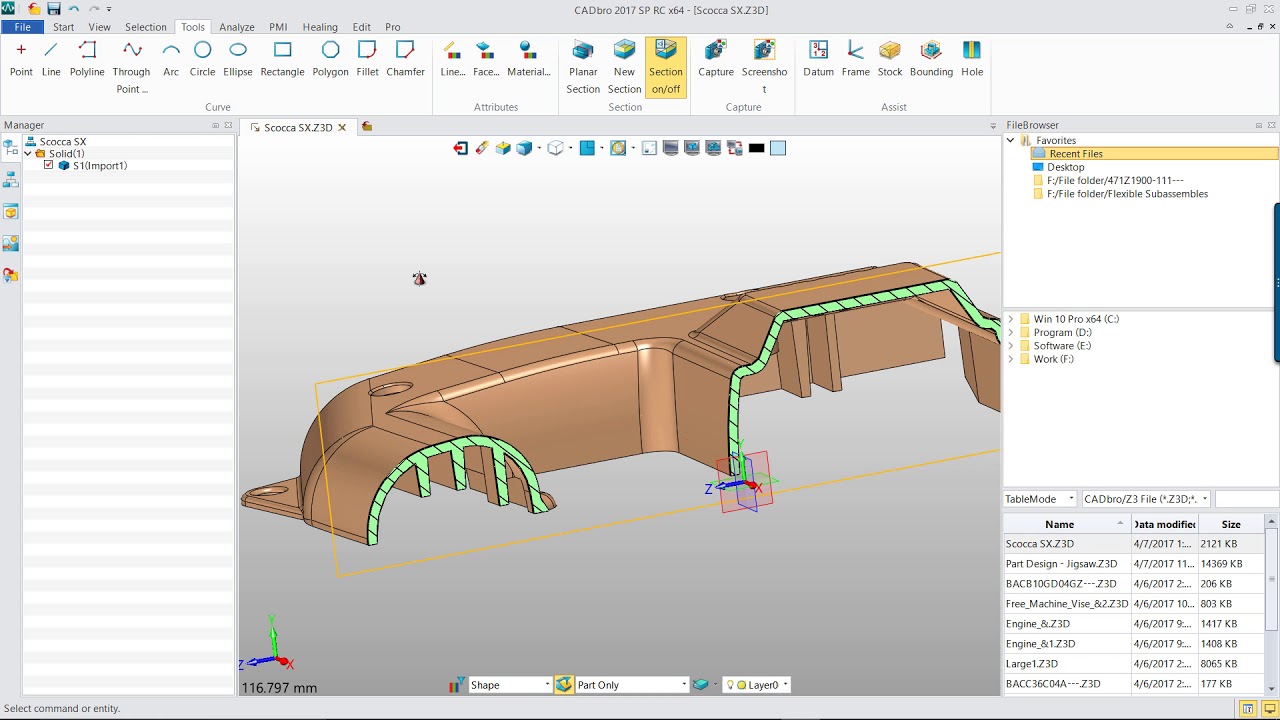Screen dimensions: 1280x720
Task: Select the Datum tool
Action: [x=818, y=59]
